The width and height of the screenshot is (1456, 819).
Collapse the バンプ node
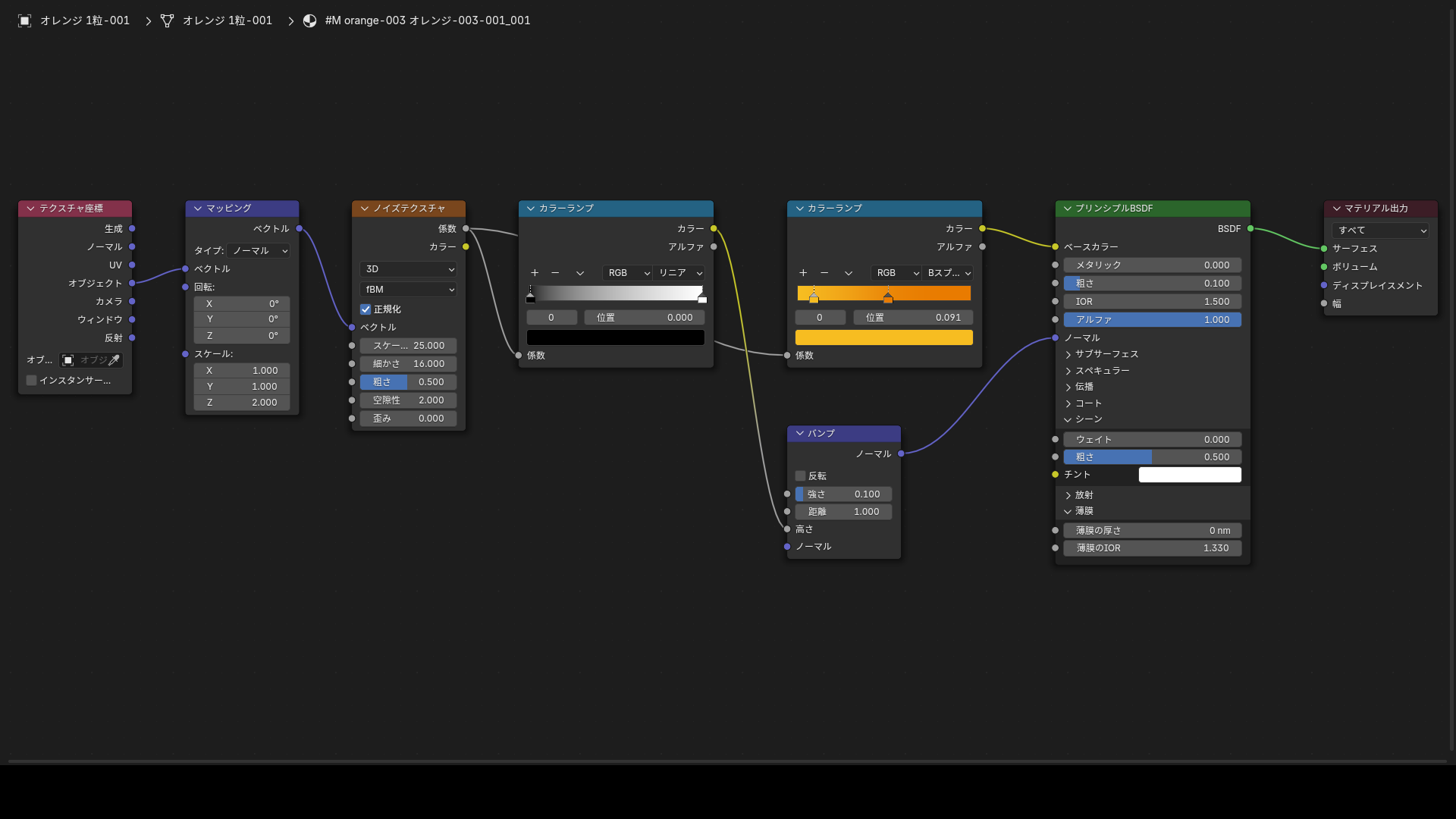pos(800,434)
